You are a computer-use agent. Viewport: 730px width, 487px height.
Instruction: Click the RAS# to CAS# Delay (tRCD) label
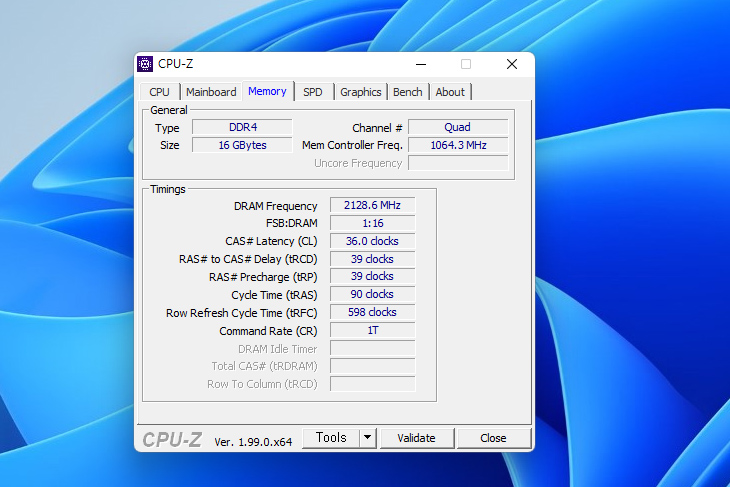click(x=248, y=259)
